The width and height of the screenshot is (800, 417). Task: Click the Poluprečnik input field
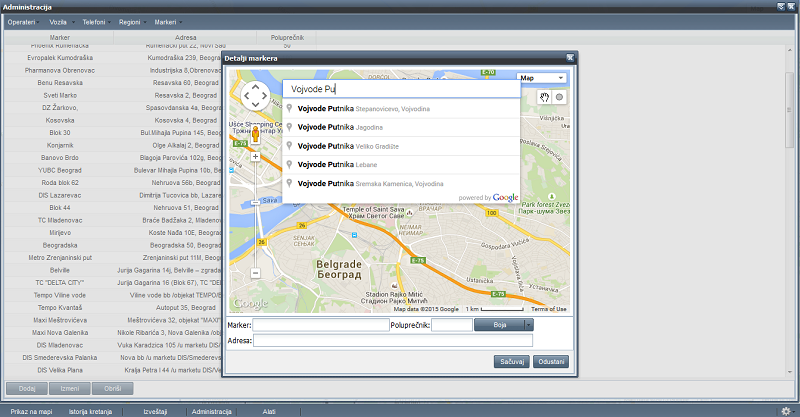(x=452, y=325)
